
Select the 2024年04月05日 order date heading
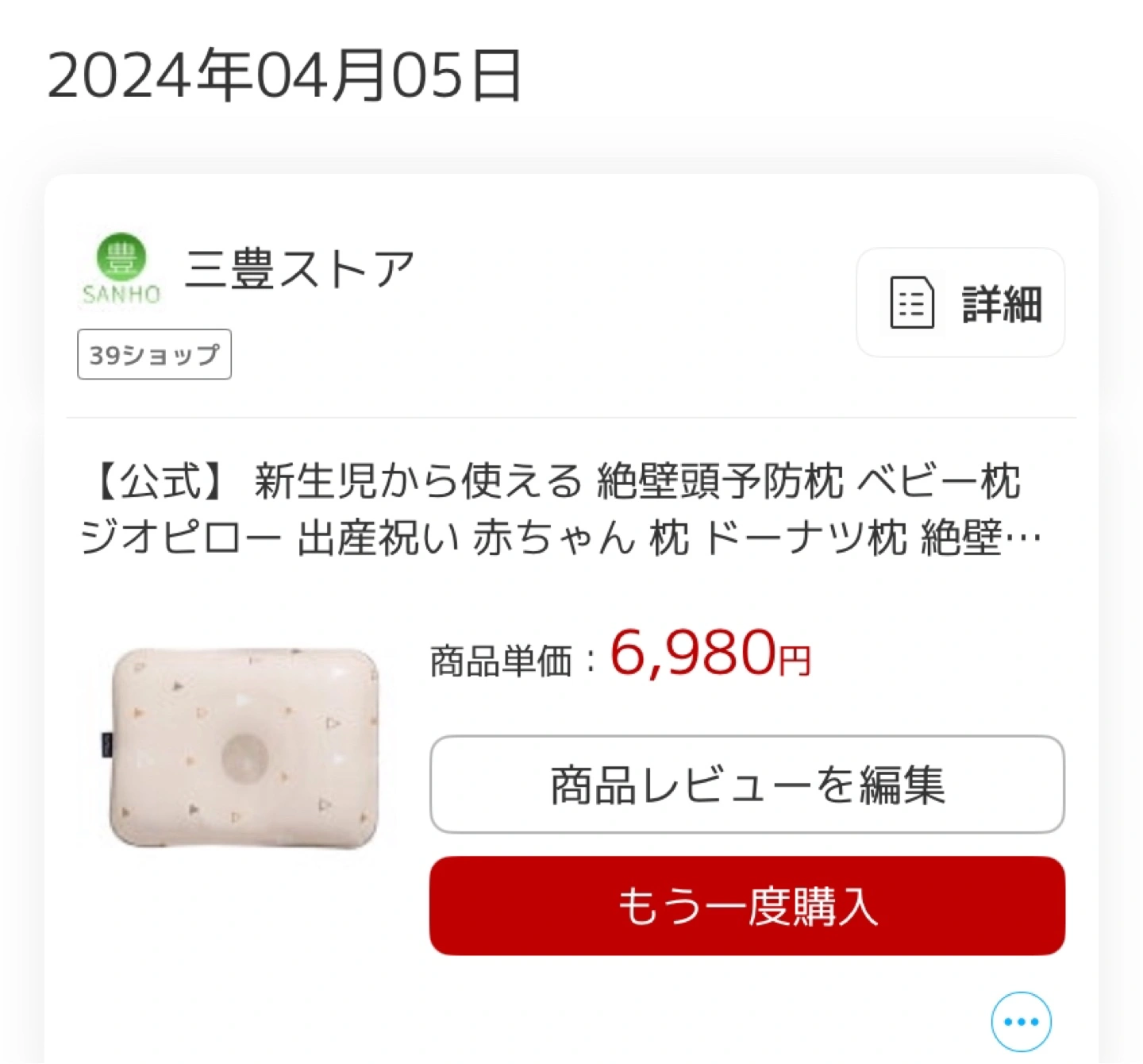coord(285,75)
